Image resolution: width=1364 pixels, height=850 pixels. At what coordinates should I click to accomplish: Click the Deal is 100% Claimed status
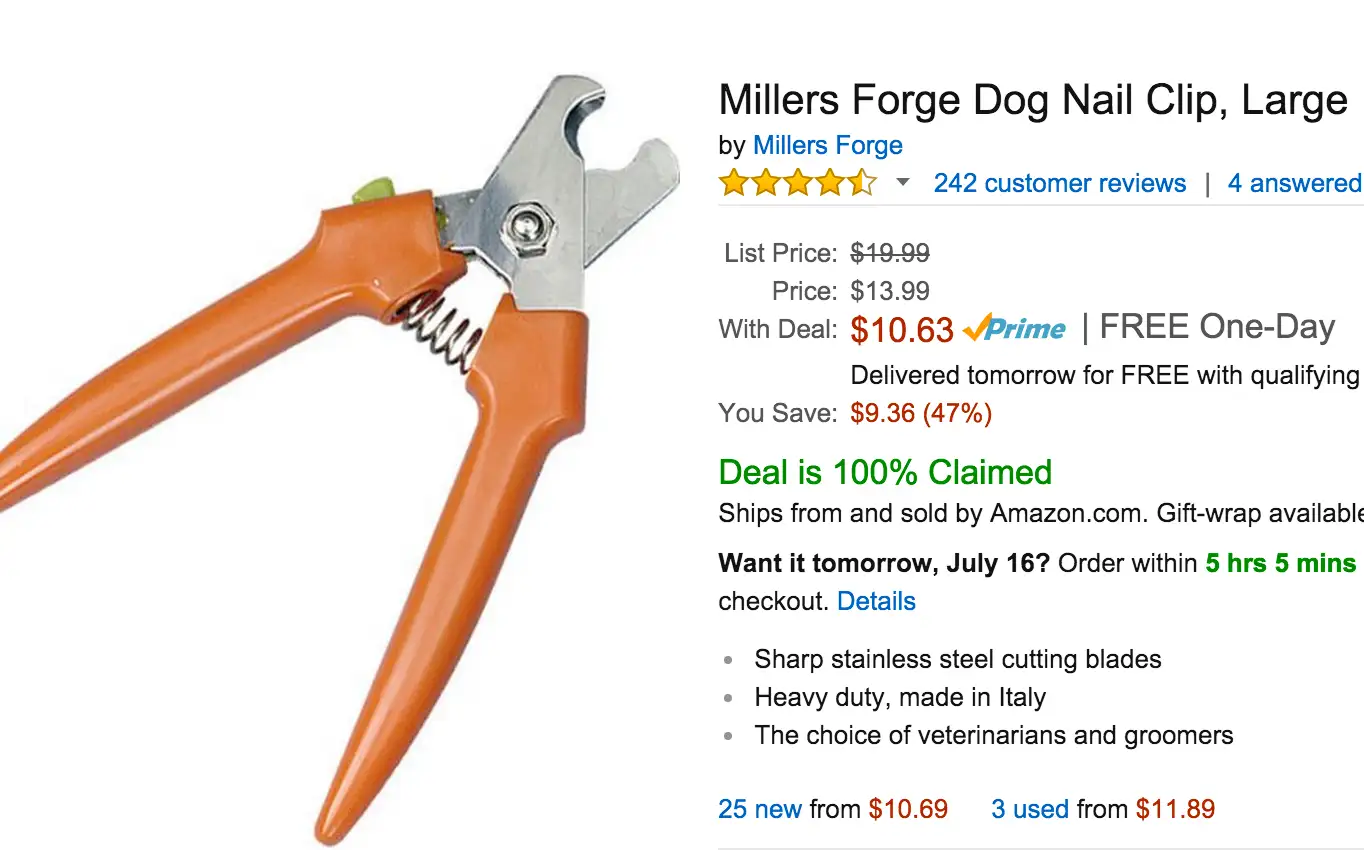pos(885,472)
